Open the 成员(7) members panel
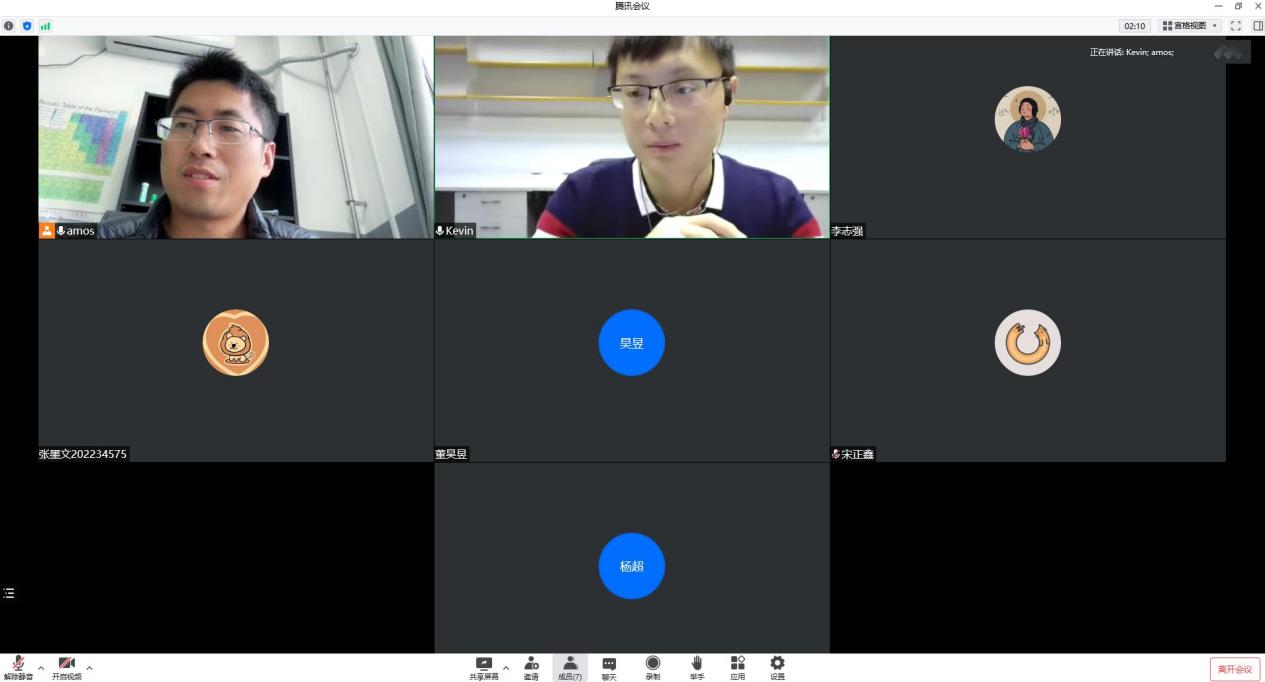This screenshot has height=682, width=1265. pyautogui.click(x=570, y=667)
